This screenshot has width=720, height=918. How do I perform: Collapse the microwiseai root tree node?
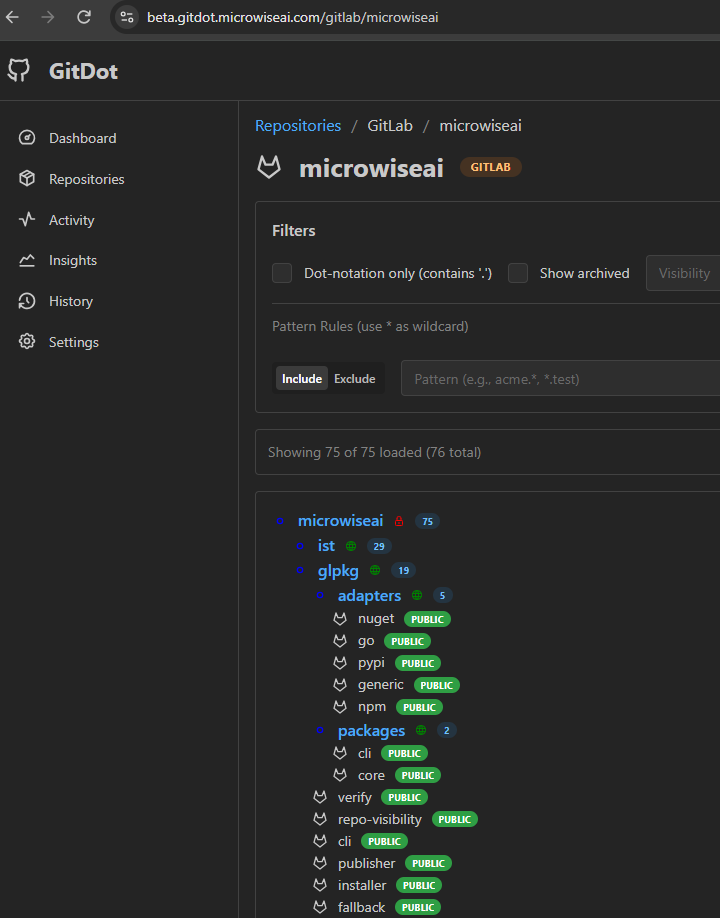[280, 521]
